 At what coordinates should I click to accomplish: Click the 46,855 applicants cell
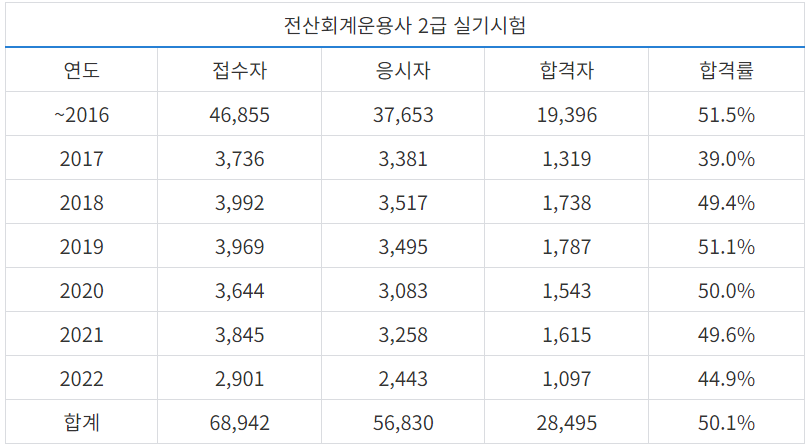pos(240,114)
